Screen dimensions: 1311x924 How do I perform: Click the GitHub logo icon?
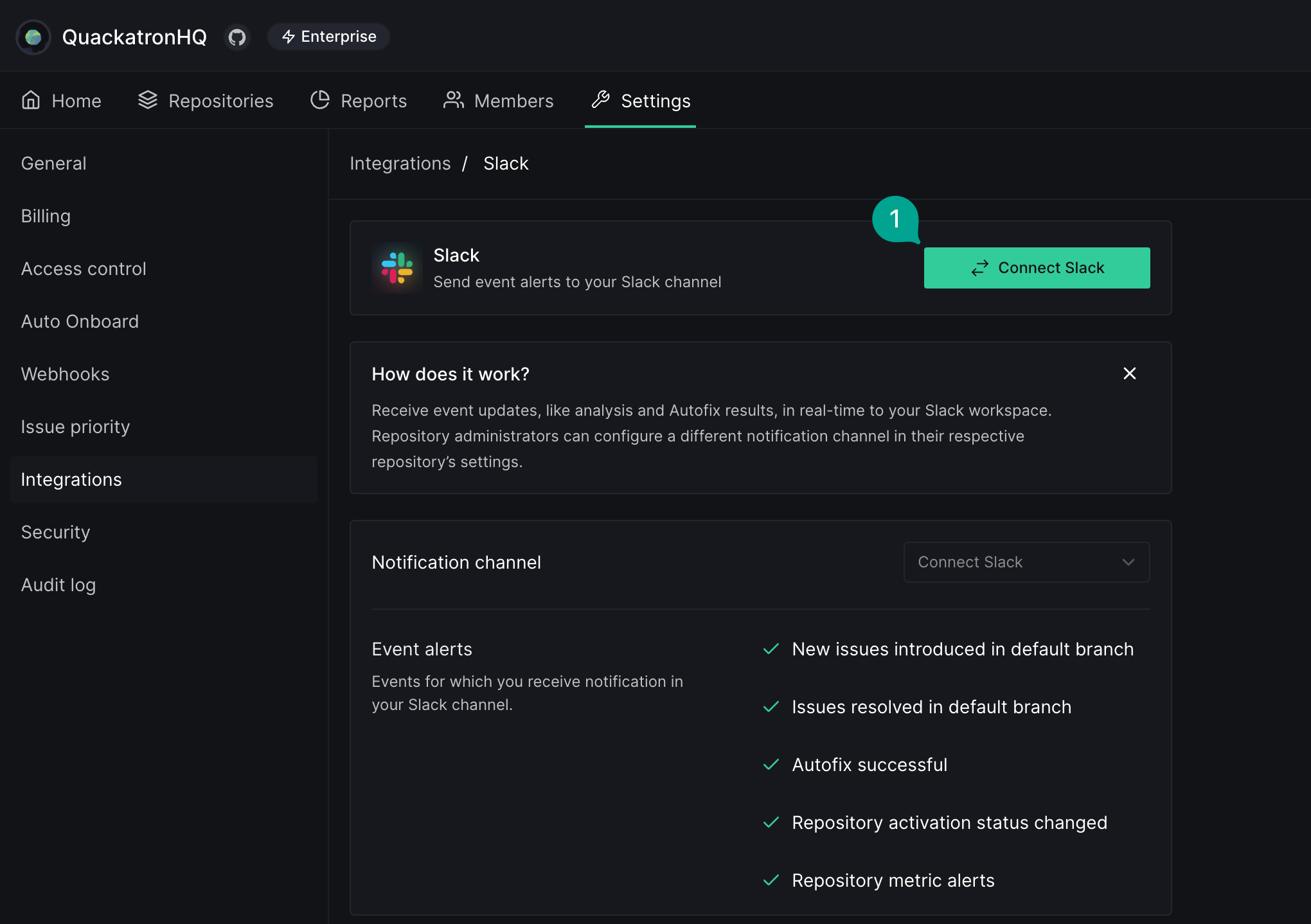point(237,37)
